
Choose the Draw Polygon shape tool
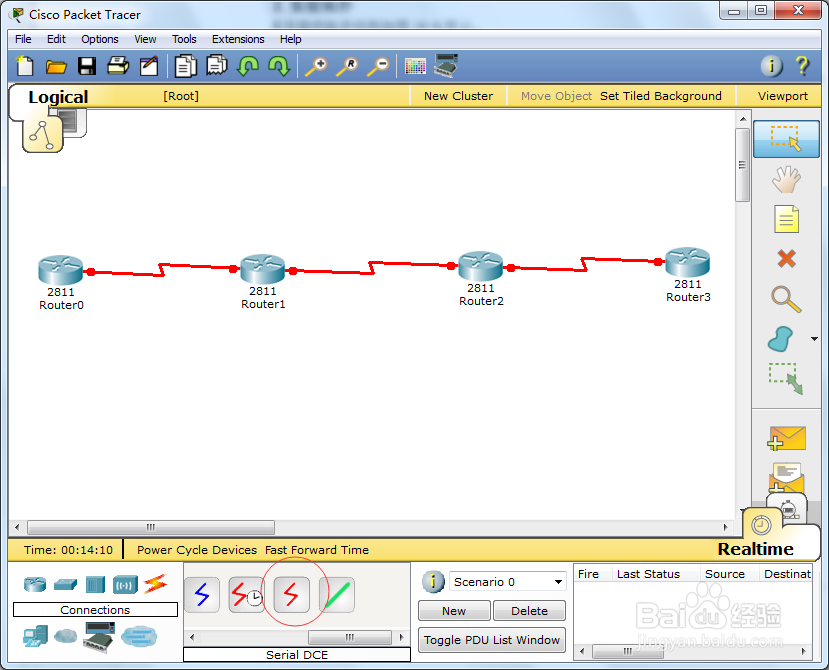tap(781, 339)
